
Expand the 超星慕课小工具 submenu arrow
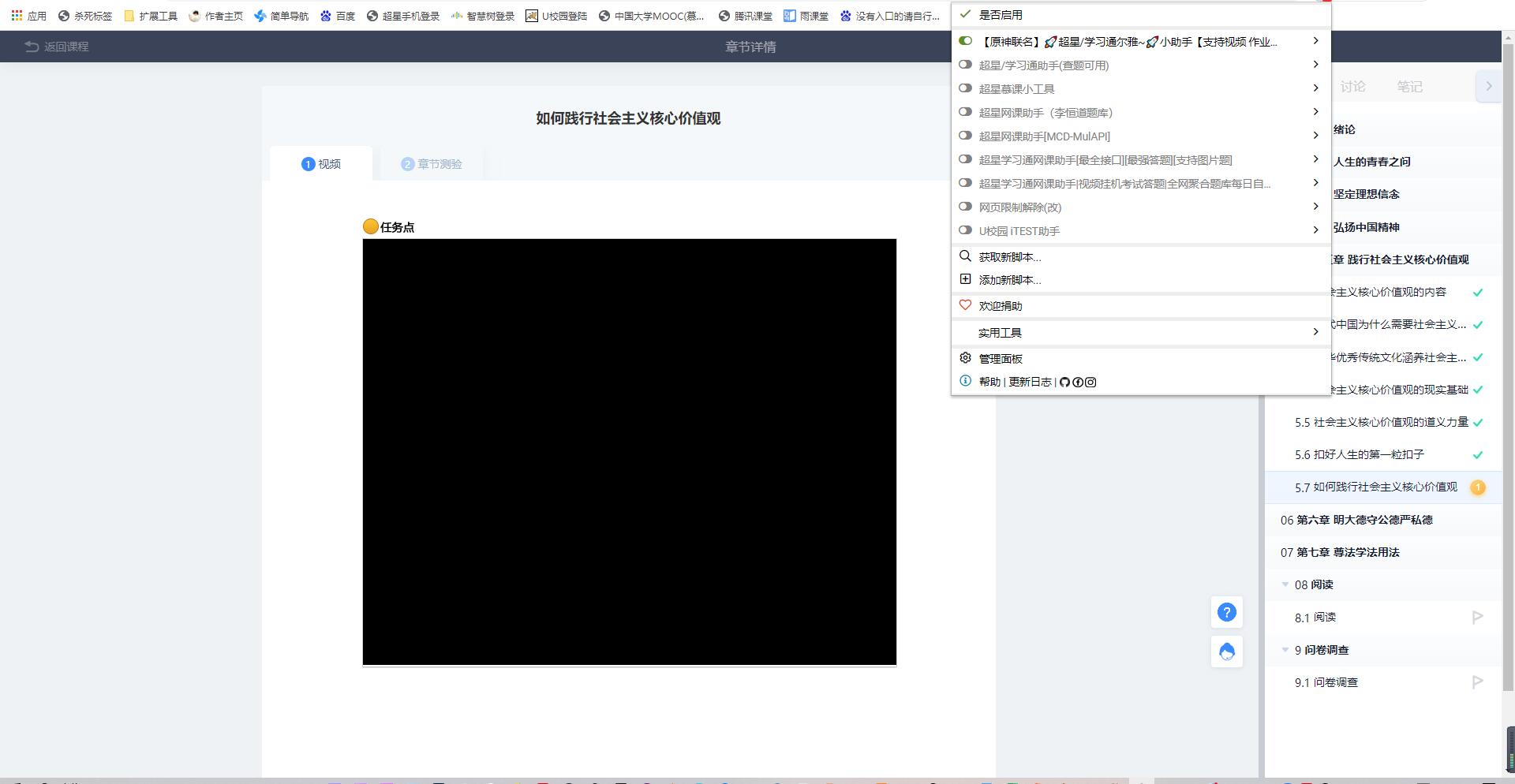point(1315,88)
